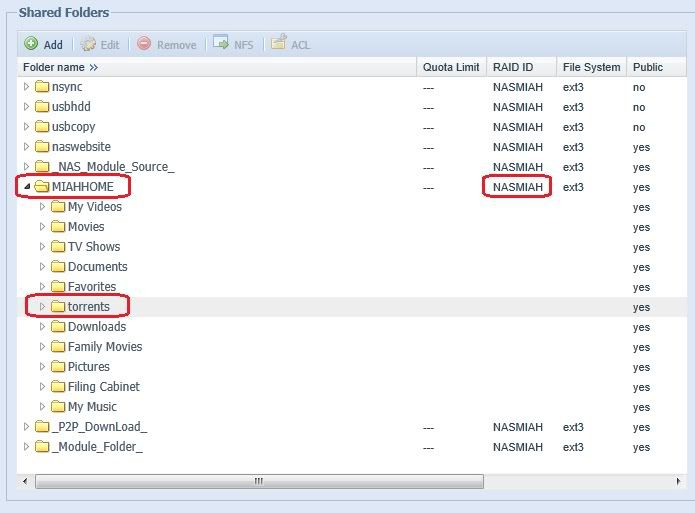Expand the My Videos subfolder
695x513 pixels.
[42, 207]
